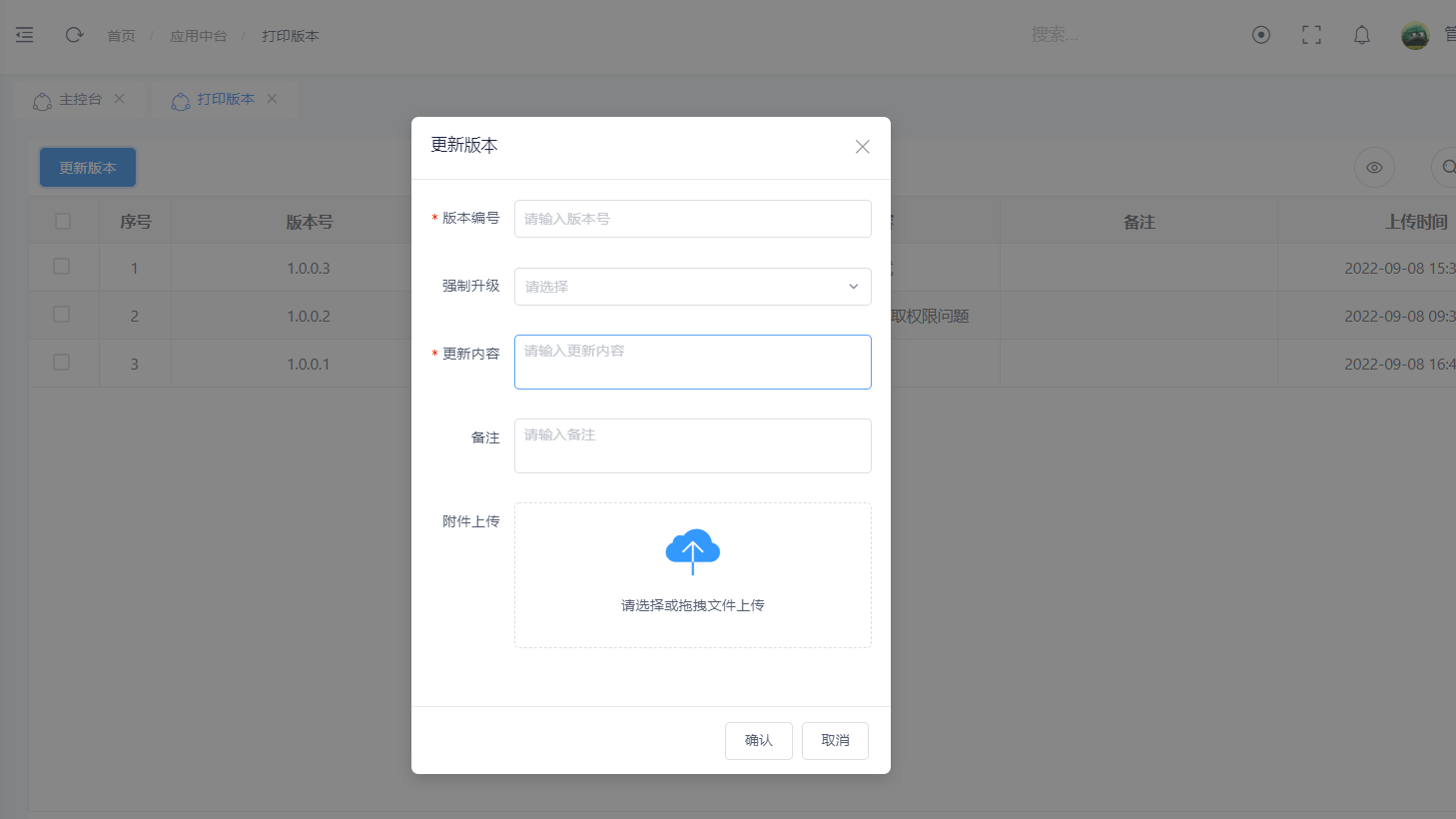Click the page refresh icon
Screen dimensions: 1456x819
[74, 35]
